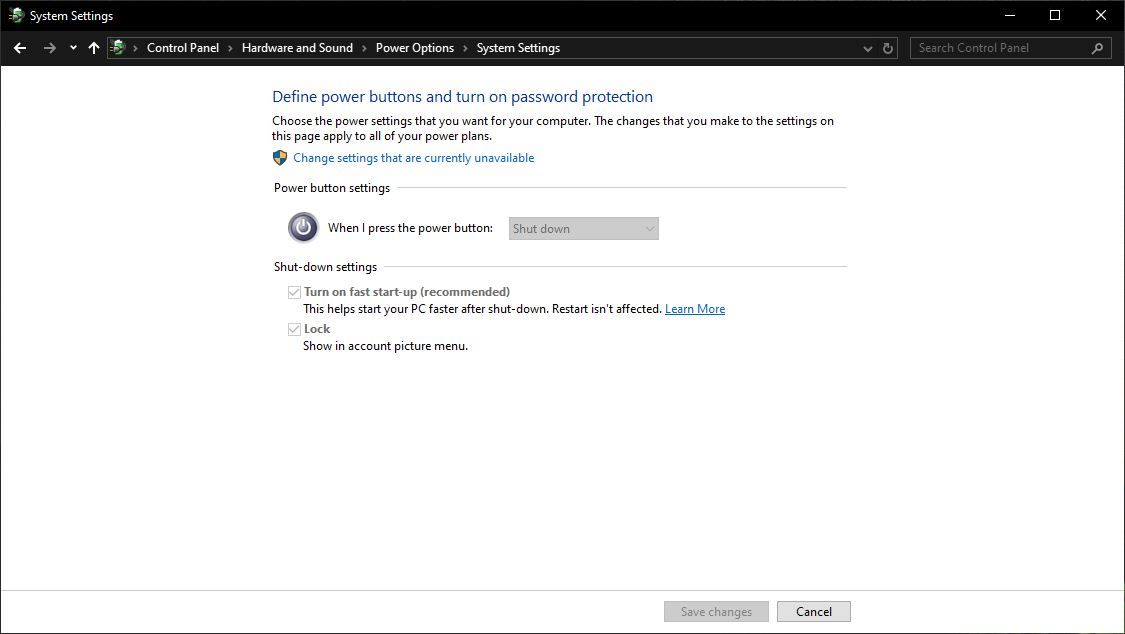Open the address bar history dropdown
This screenshot has width=1125, height=634.
click(867, 47)
